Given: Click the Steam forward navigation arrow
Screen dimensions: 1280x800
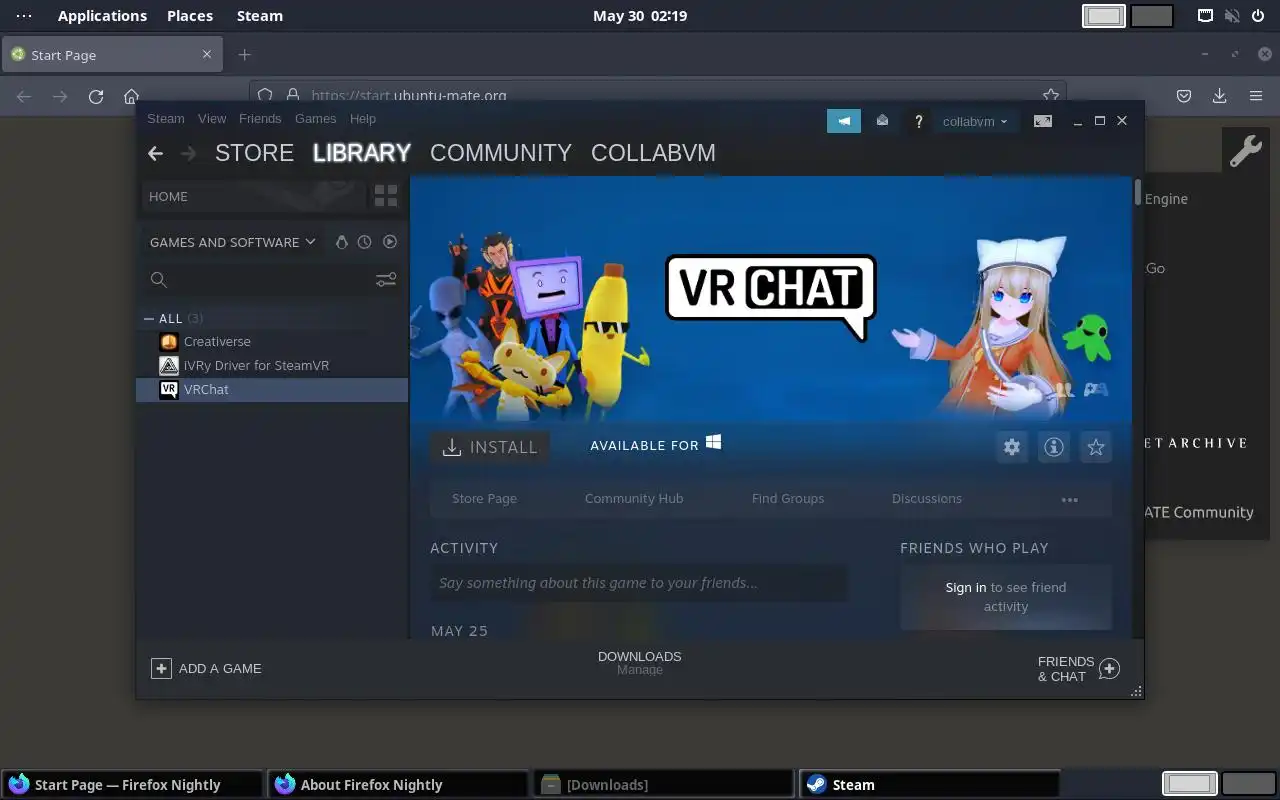Looking at the screenshot, I should [188, 153].
